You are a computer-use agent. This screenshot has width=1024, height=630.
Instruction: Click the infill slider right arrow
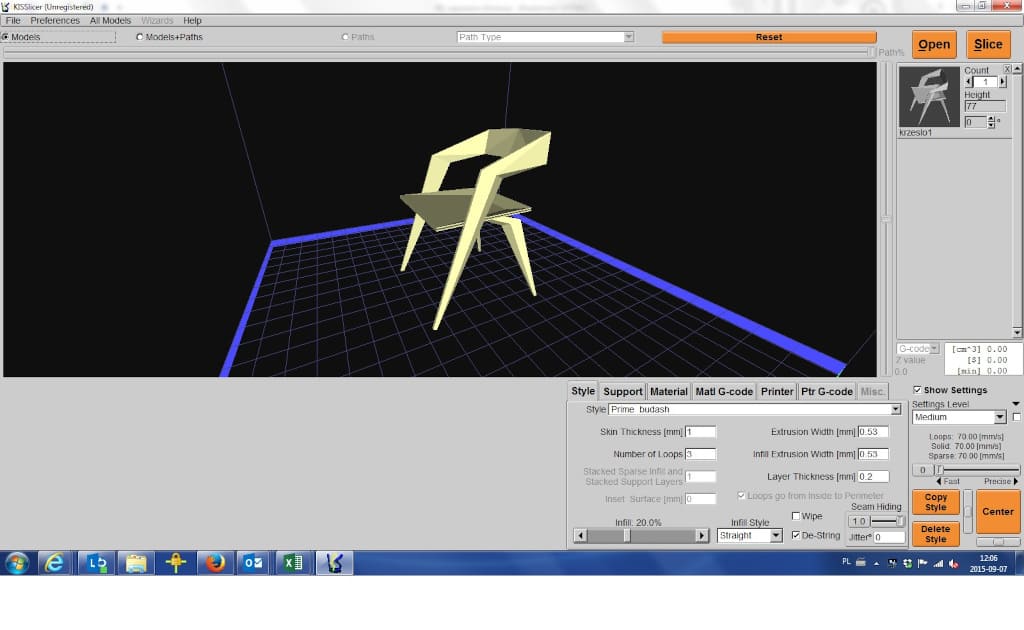pos(702,536)
